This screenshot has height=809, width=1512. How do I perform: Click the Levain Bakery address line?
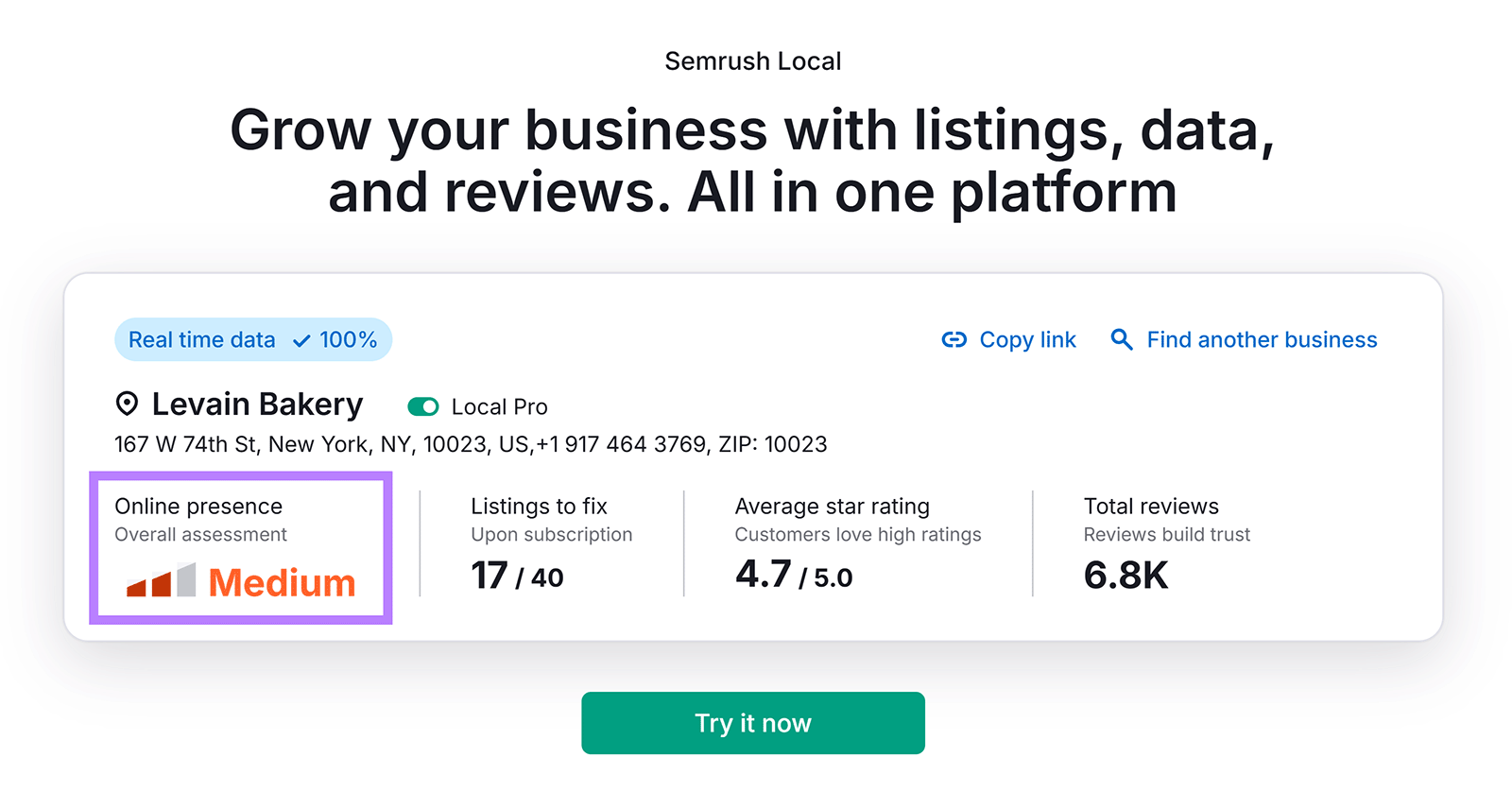[470, 443]
